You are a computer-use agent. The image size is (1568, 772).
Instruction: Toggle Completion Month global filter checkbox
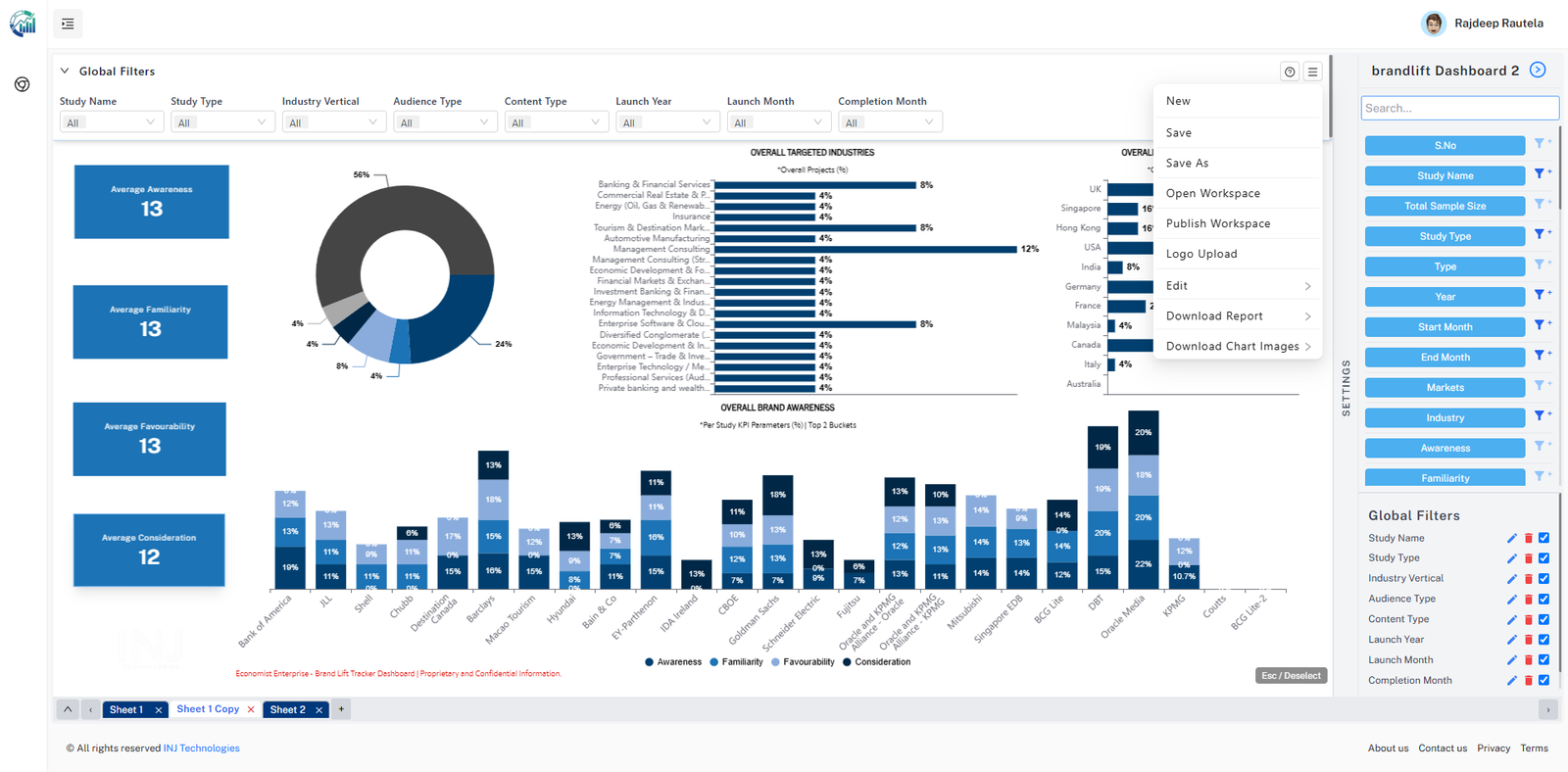[x=1543, y=681]
